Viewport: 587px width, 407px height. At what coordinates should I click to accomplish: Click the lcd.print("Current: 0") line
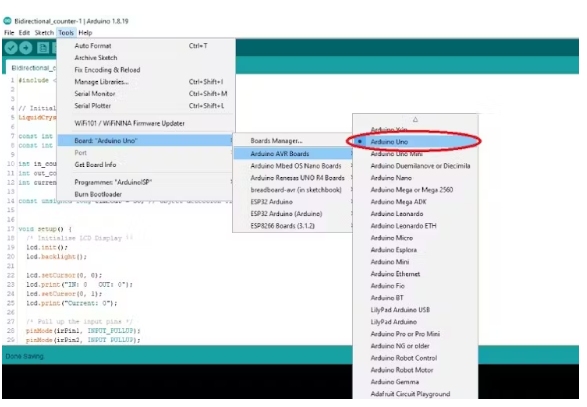pos(72,303)
